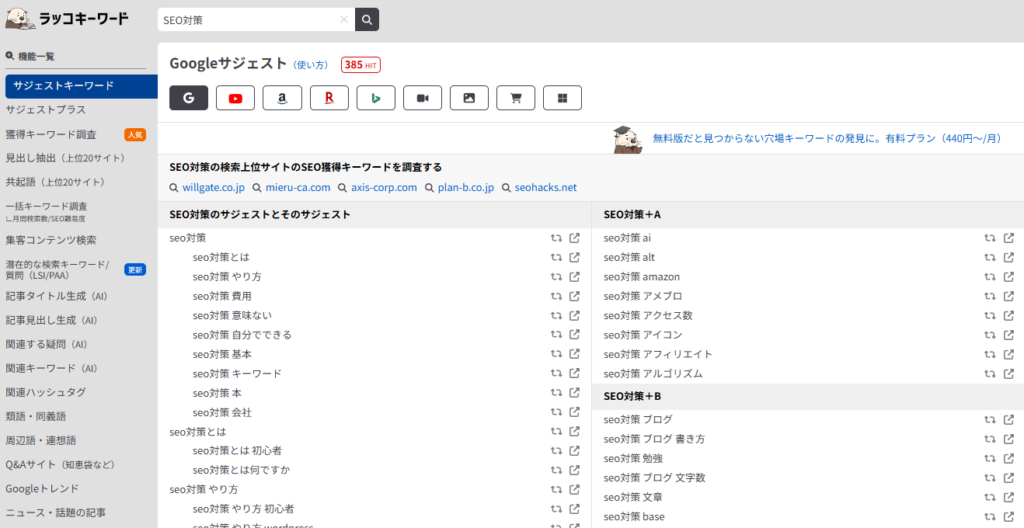Open the axis-corp.com link

tap(384, 188)
